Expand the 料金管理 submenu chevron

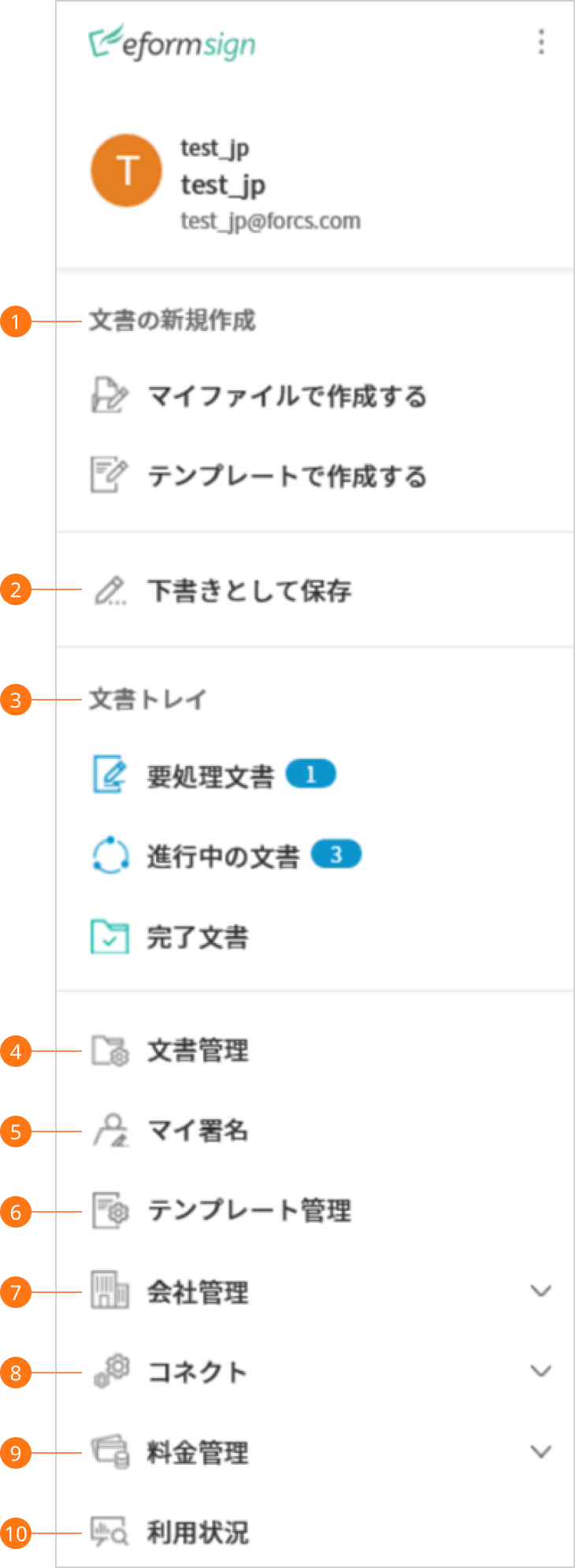coord(540,1451)
